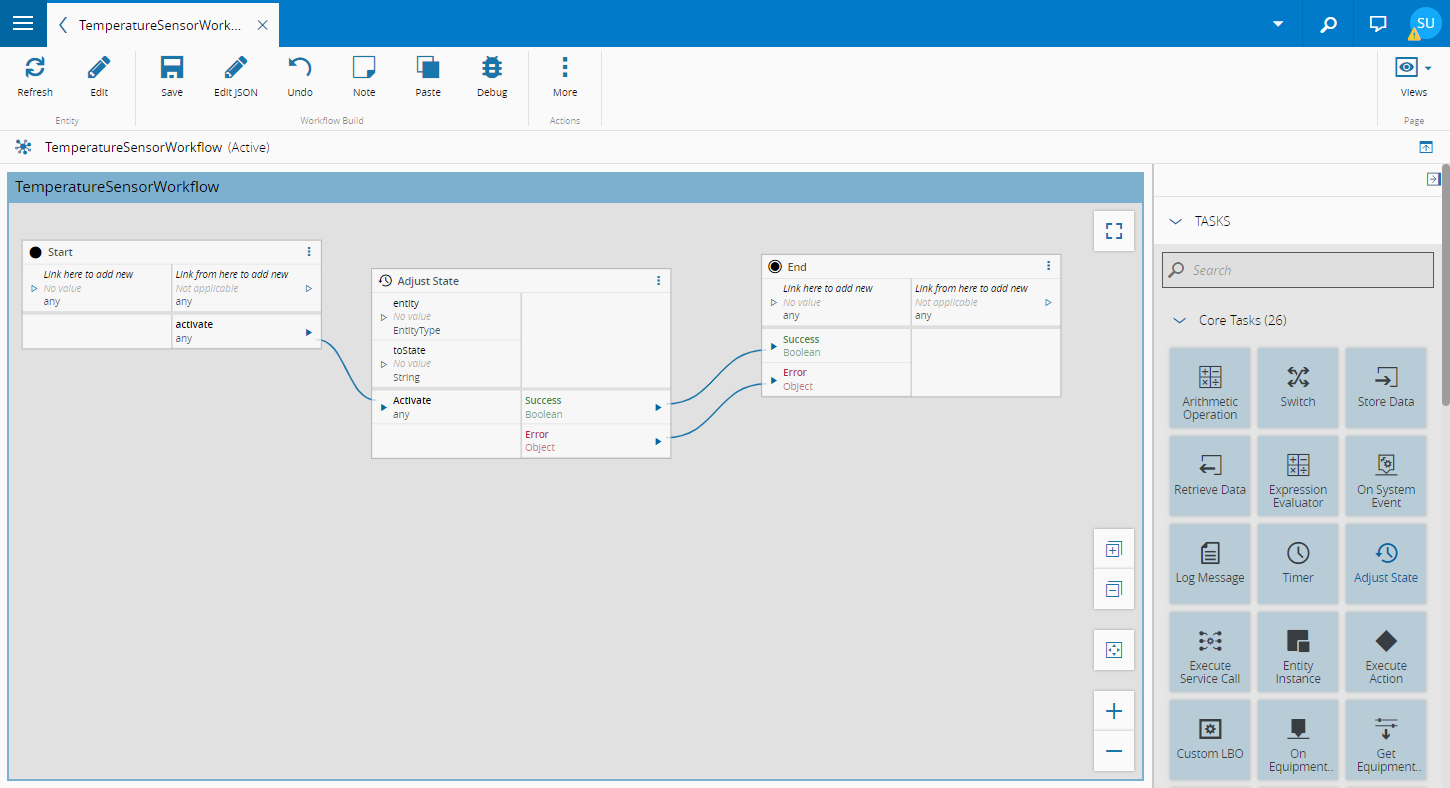Click the Undo toolbar icon
1450x788 pixels.
pos(300,68)
